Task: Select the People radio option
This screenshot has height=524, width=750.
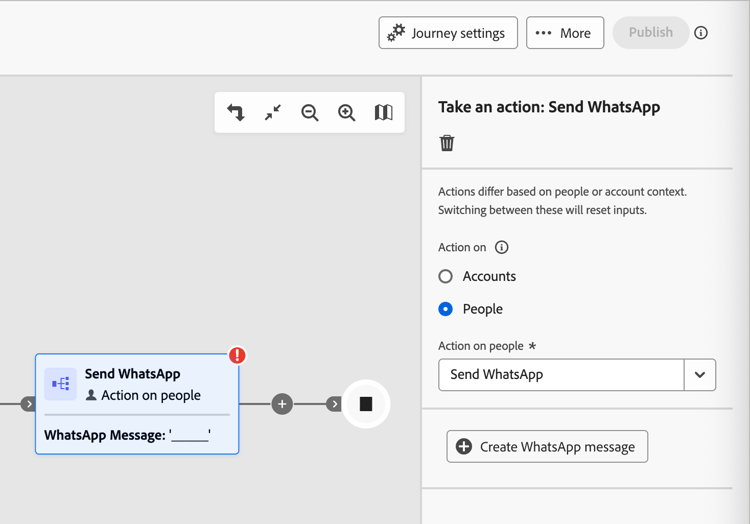Action: click(446, 309)
